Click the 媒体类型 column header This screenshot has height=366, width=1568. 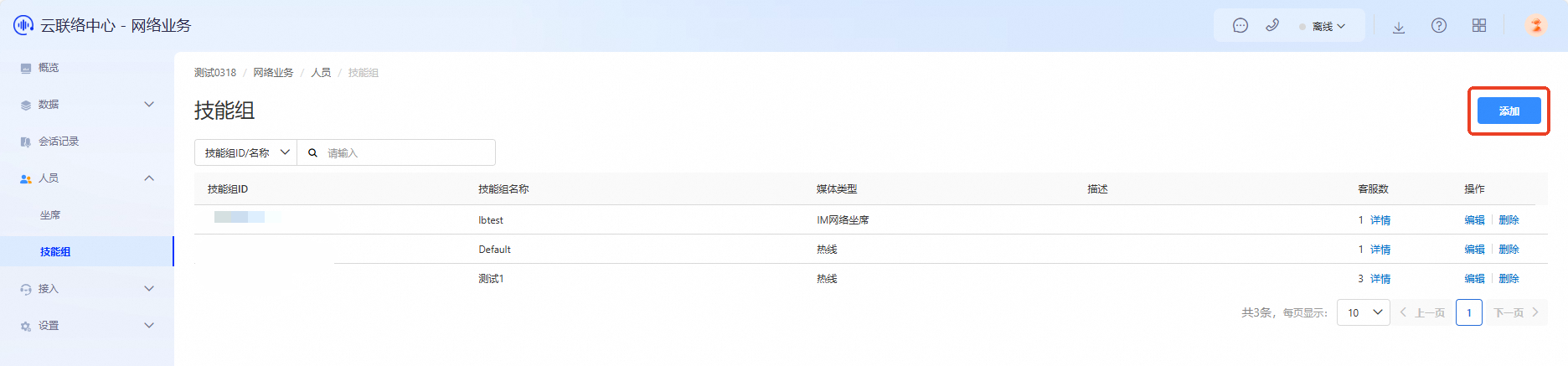(x=837, y=189)
